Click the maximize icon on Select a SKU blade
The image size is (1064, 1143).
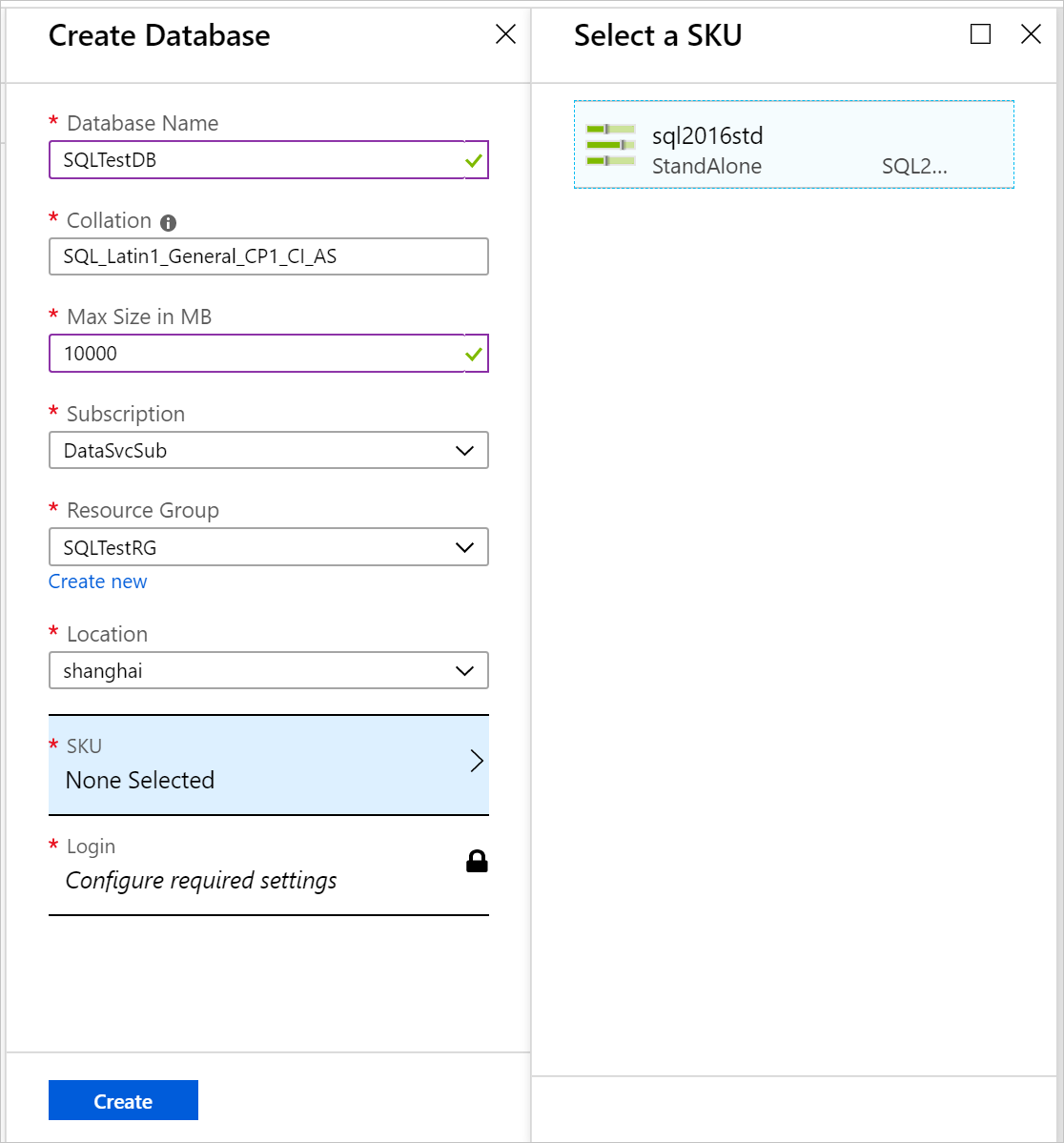(x=980, y=34)
